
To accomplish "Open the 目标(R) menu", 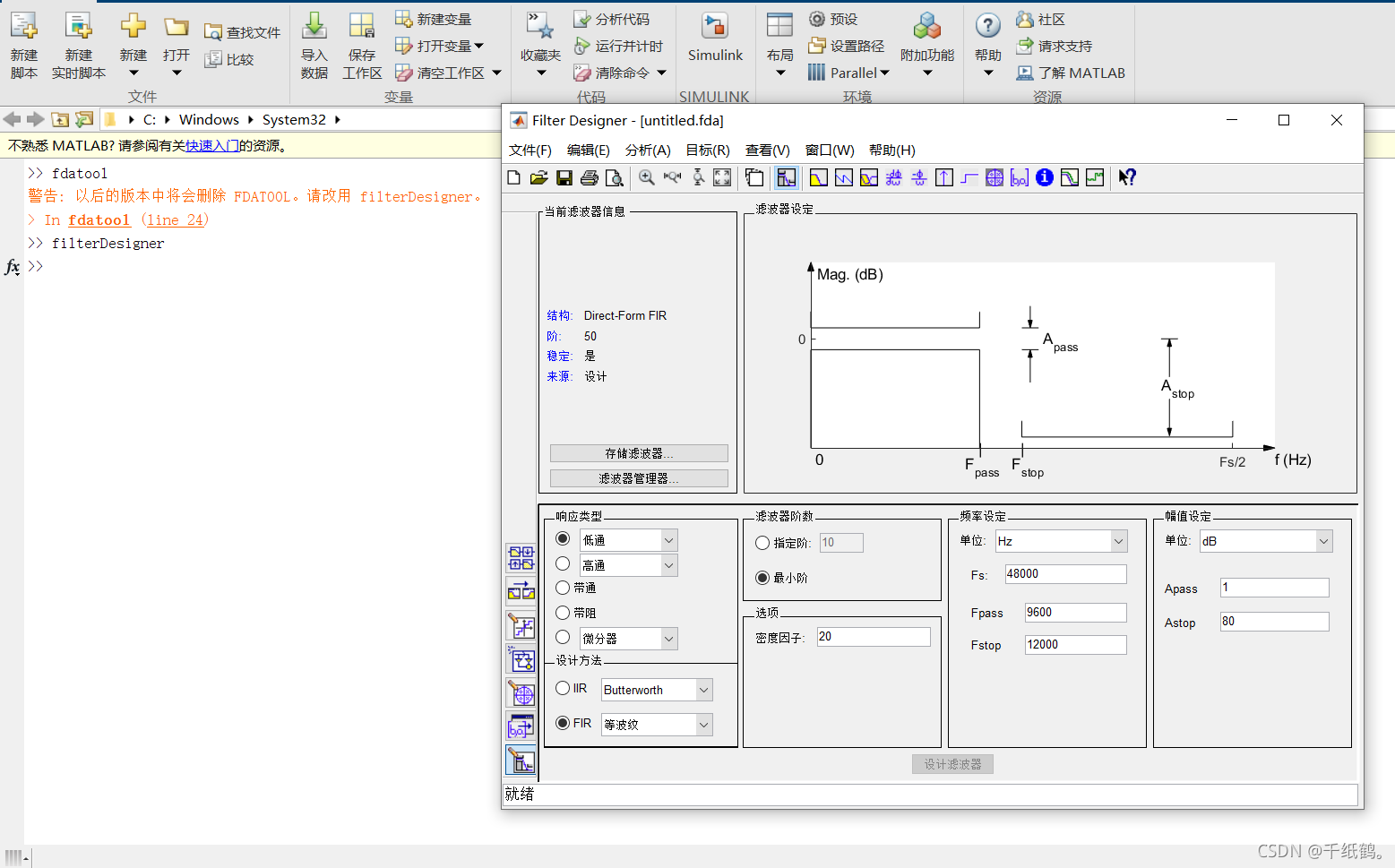I will coord(708,150).
